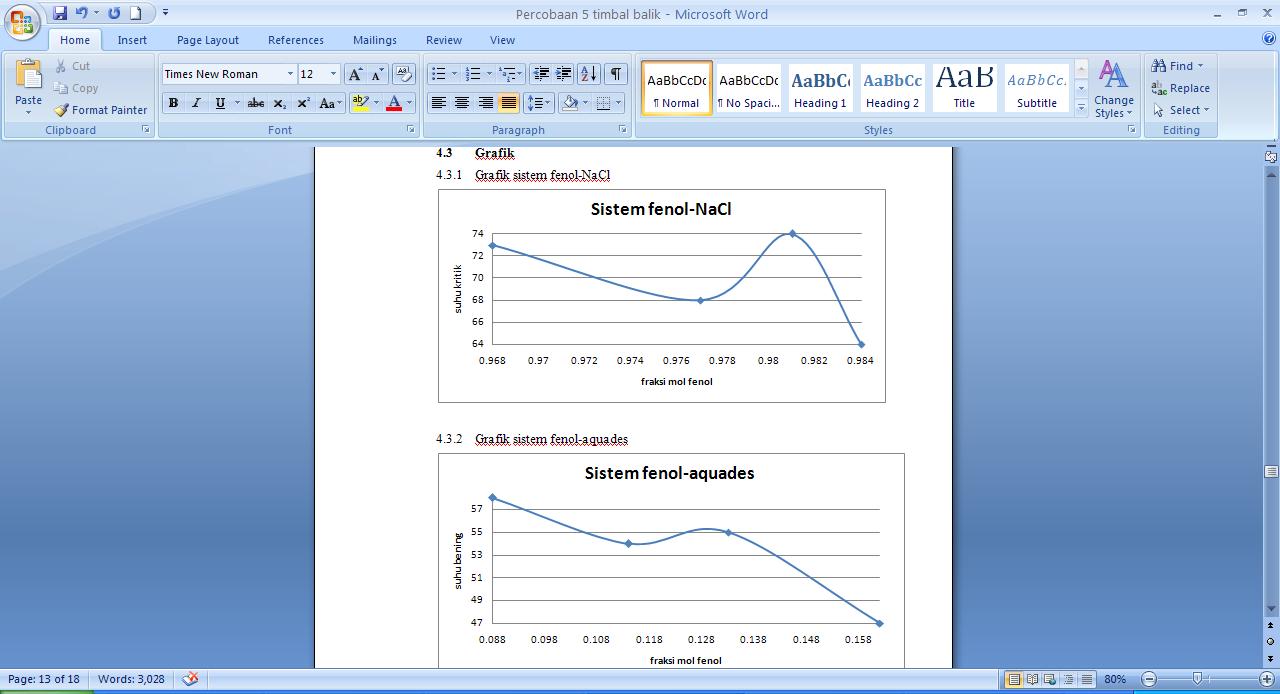This screenshot has height=694, width=1280.
Task: Apply the Title style
Action: (964, 88)
